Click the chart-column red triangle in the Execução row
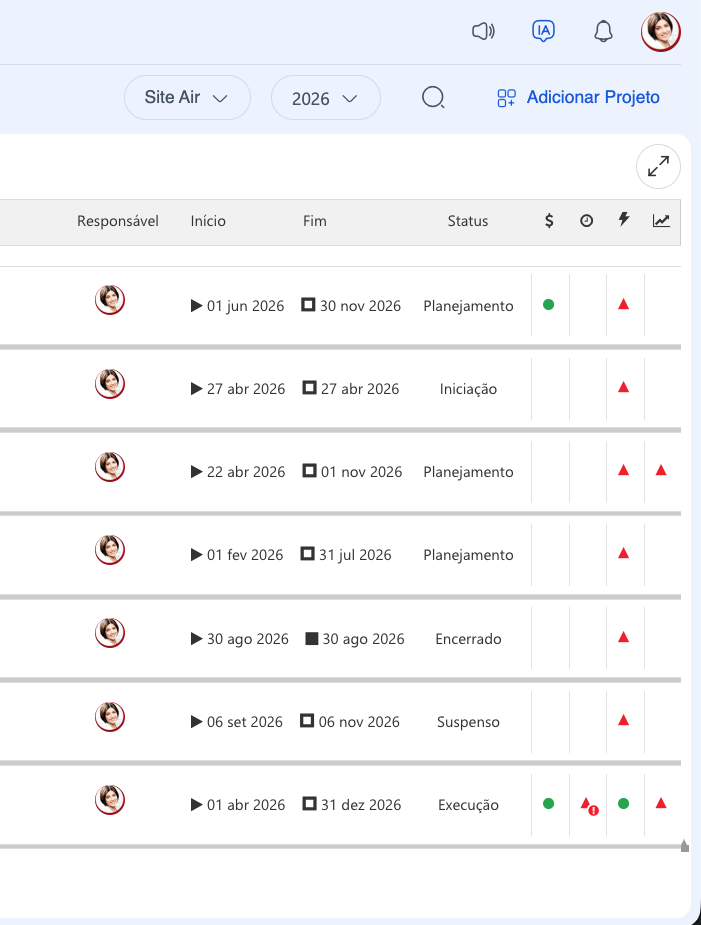This screenshot has height=925, width=701. (x=661, y=803)
